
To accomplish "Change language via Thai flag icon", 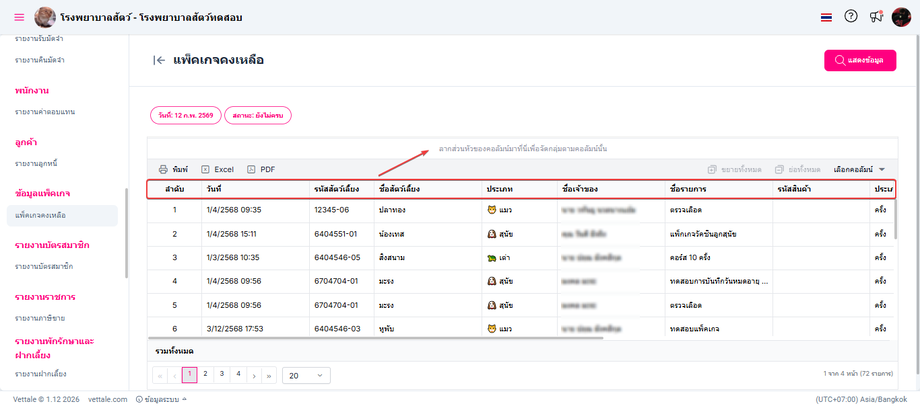I will pyautogui.click(x=826, y=17).
